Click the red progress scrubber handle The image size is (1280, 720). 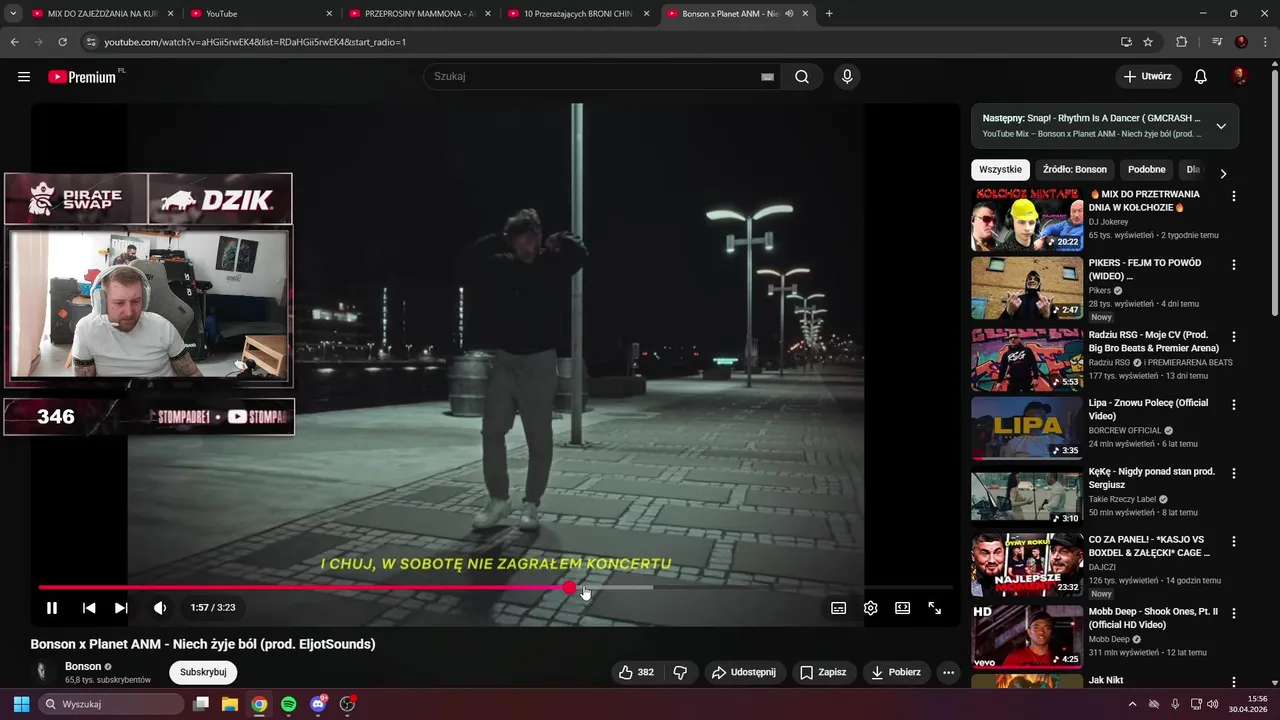tap(569, 588)
